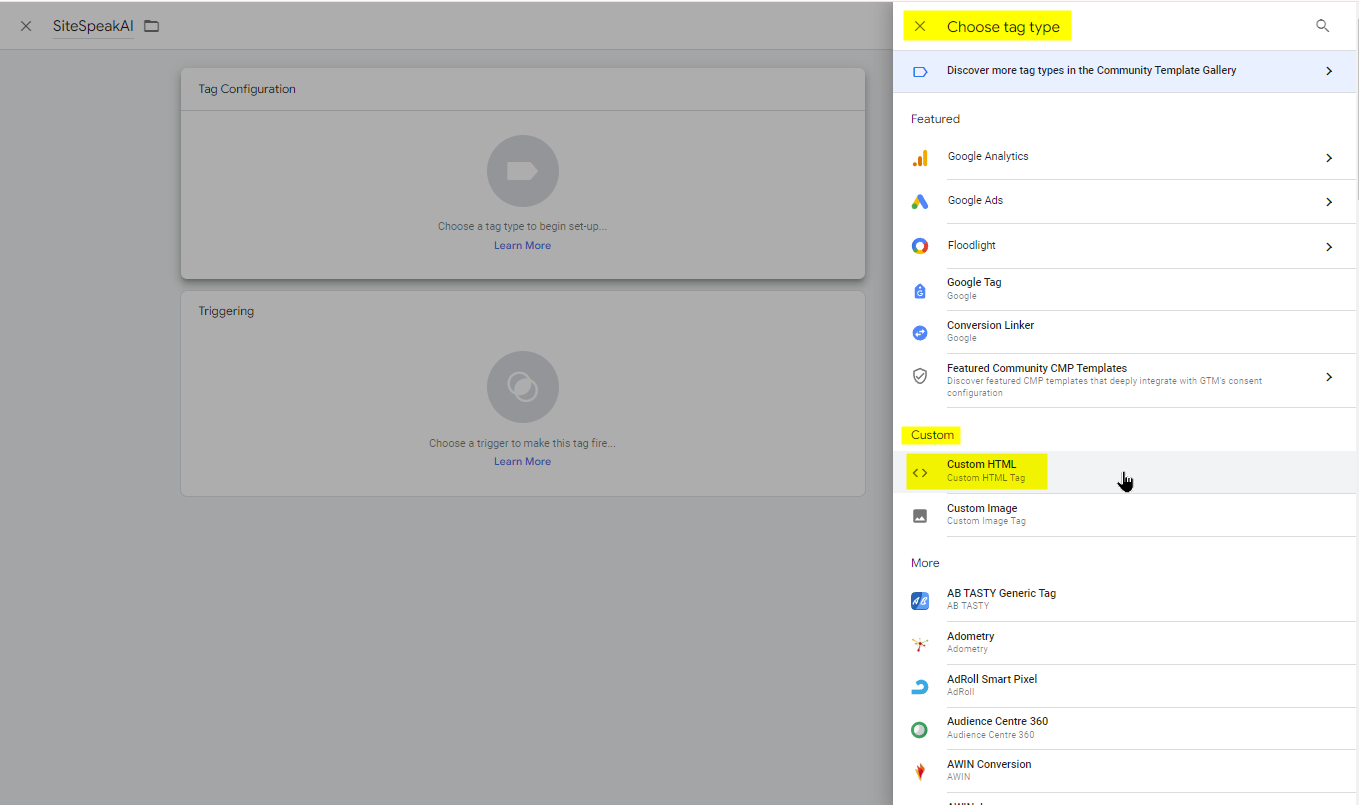
Task: Close the SiteSpeakAI tag editor
Action: tap(26, 26)
